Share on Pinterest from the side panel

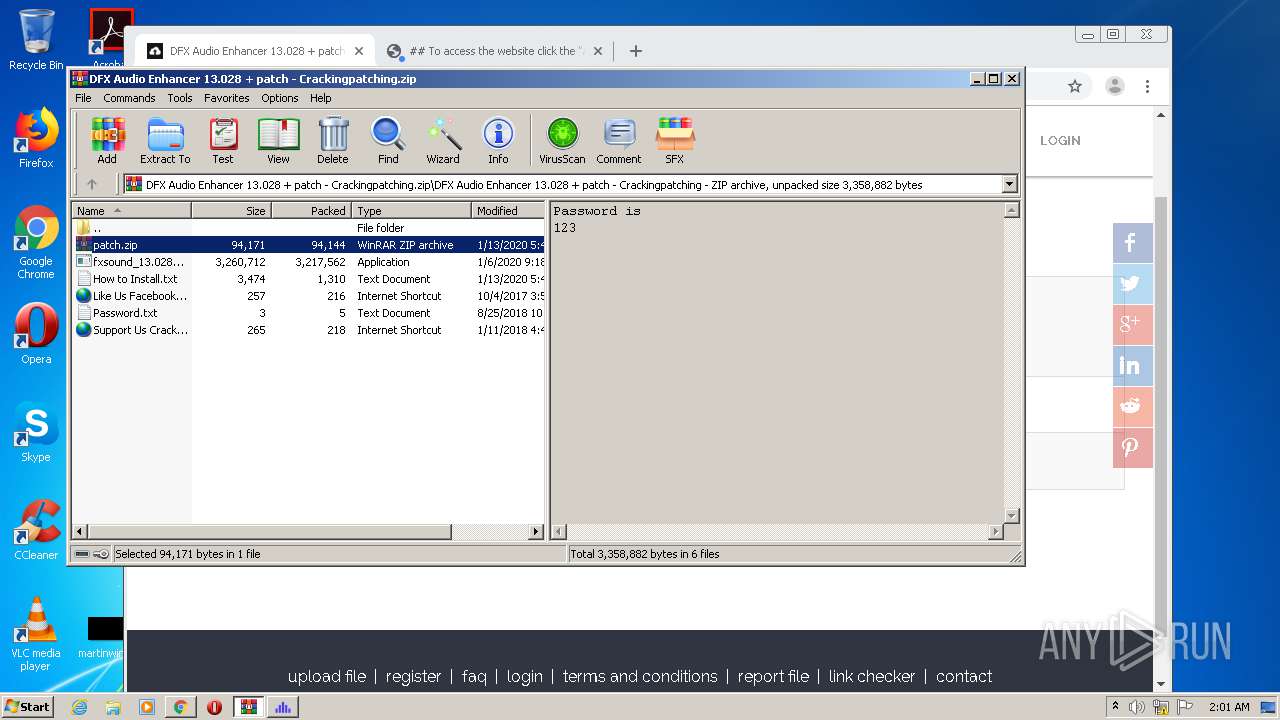click(x=1132, y=448)
